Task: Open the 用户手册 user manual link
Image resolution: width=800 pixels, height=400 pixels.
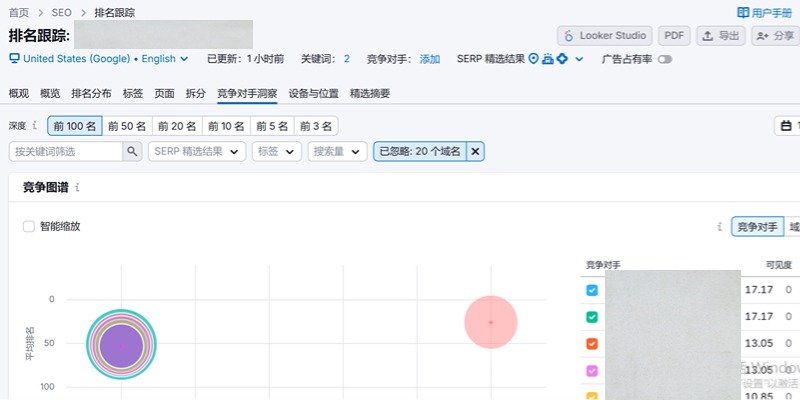Action: pyautogui.click(x=765, y=13)
